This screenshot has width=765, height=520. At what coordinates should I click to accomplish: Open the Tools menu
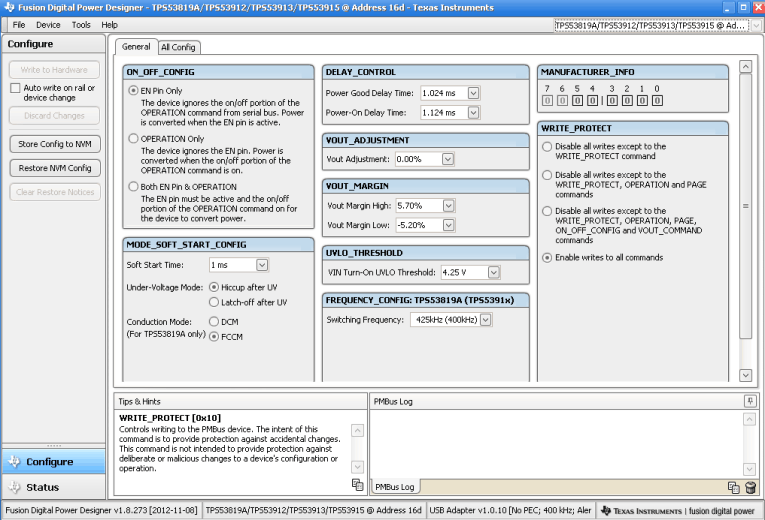81,24
